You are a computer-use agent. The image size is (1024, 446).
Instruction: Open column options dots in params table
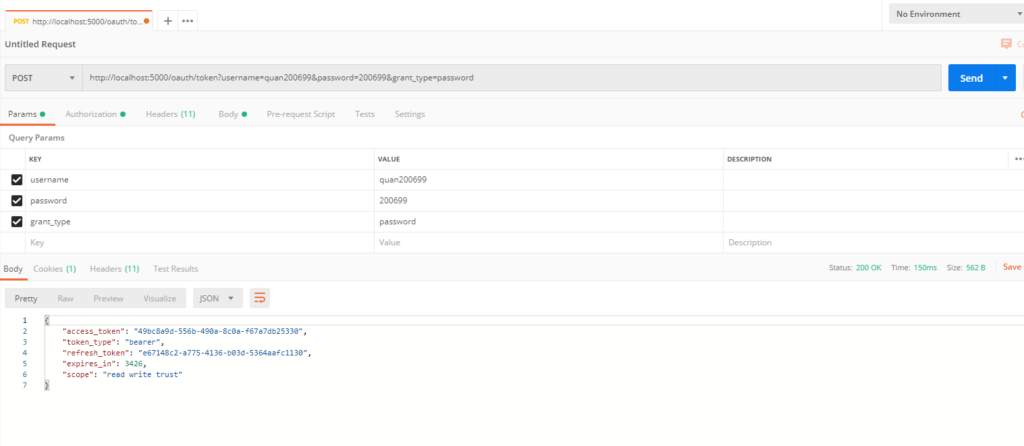pyautogui.click(x=1018, y=159)
